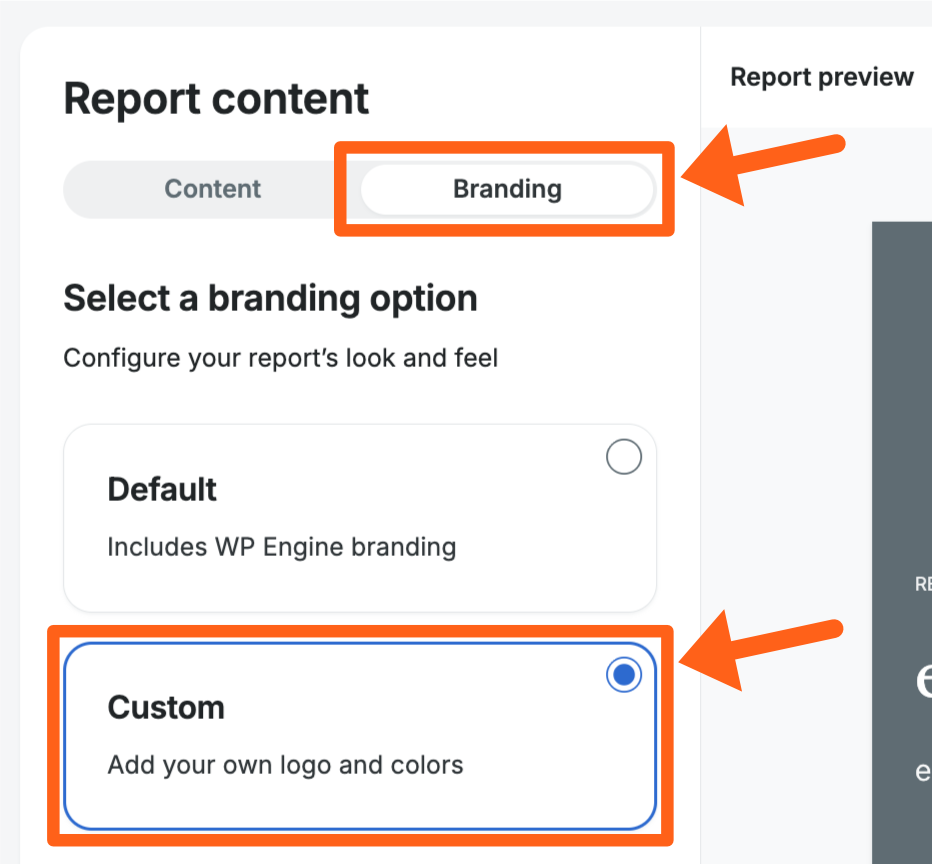
Task: Click the large white title text in preview
Action: [924, 681]
